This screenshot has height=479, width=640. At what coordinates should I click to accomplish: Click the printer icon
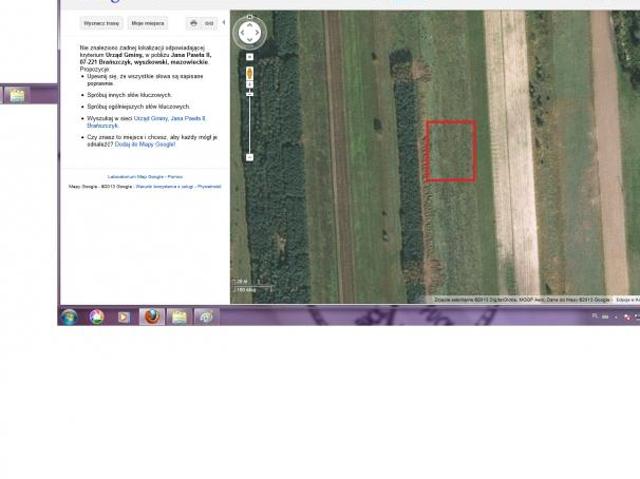[x=194, y=23]
